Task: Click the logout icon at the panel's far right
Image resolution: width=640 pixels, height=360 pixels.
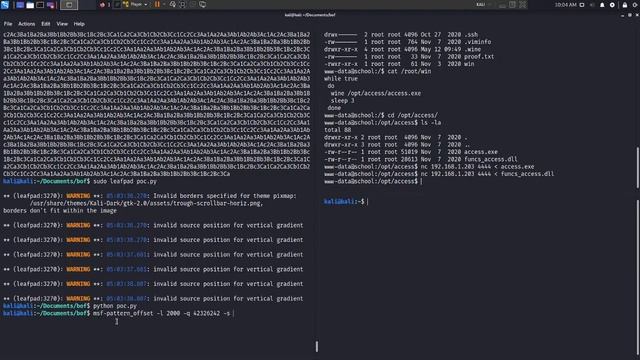Action: tap(635, 5)
